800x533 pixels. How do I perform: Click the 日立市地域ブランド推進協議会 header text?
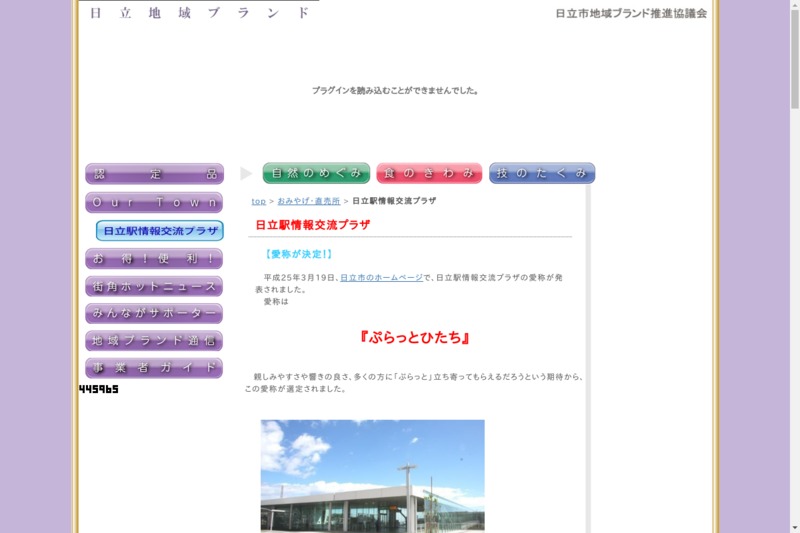tap(631, 14)
